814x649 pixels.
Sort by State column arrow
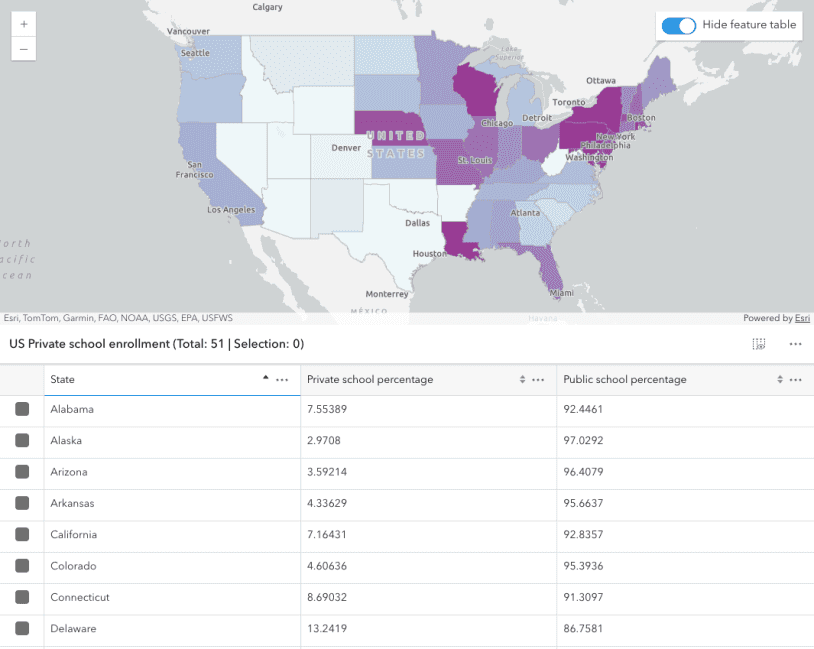pos(265,379)
